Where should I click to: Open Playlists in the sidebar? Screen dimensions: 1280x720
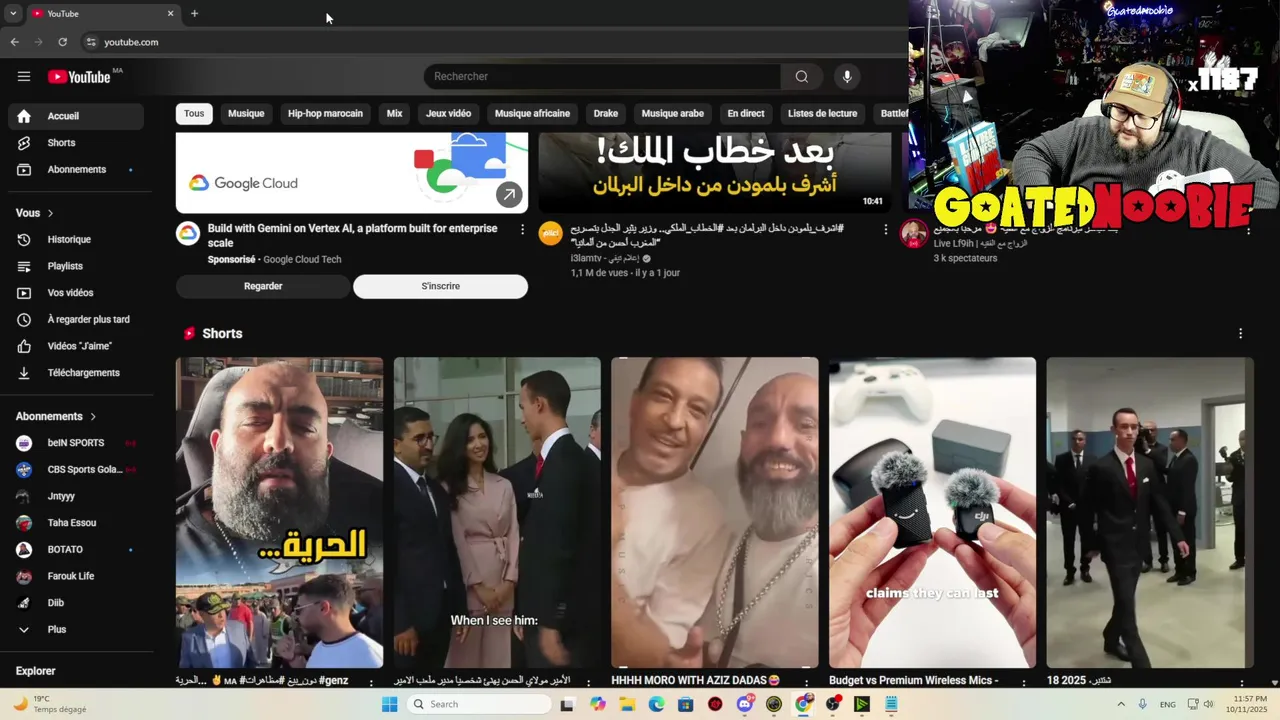point(76,266)
